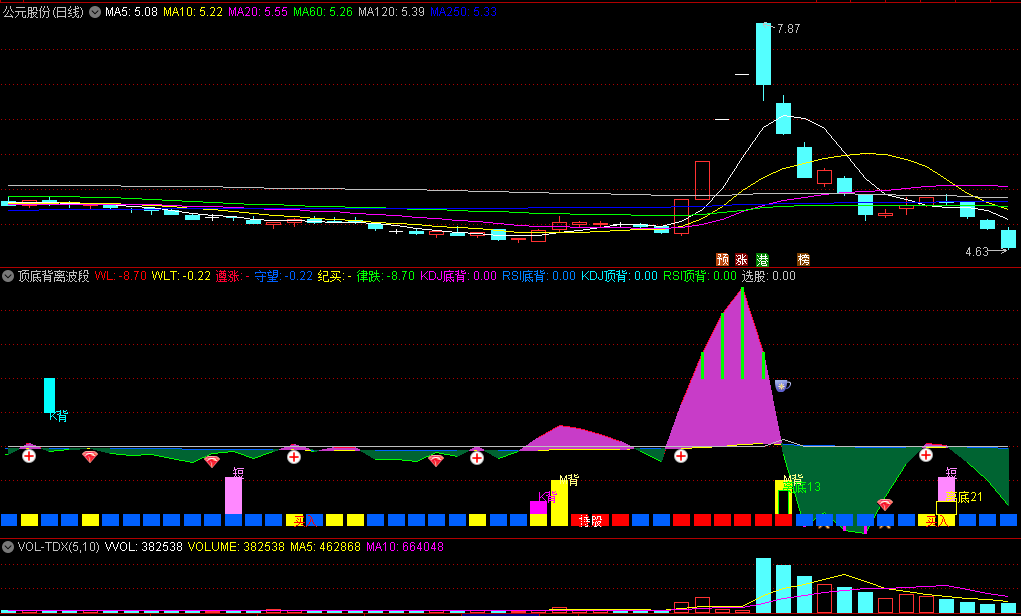Click the 守望: -0.22 value
This screenshot has width=1021, height=616.
click(283, 276)
